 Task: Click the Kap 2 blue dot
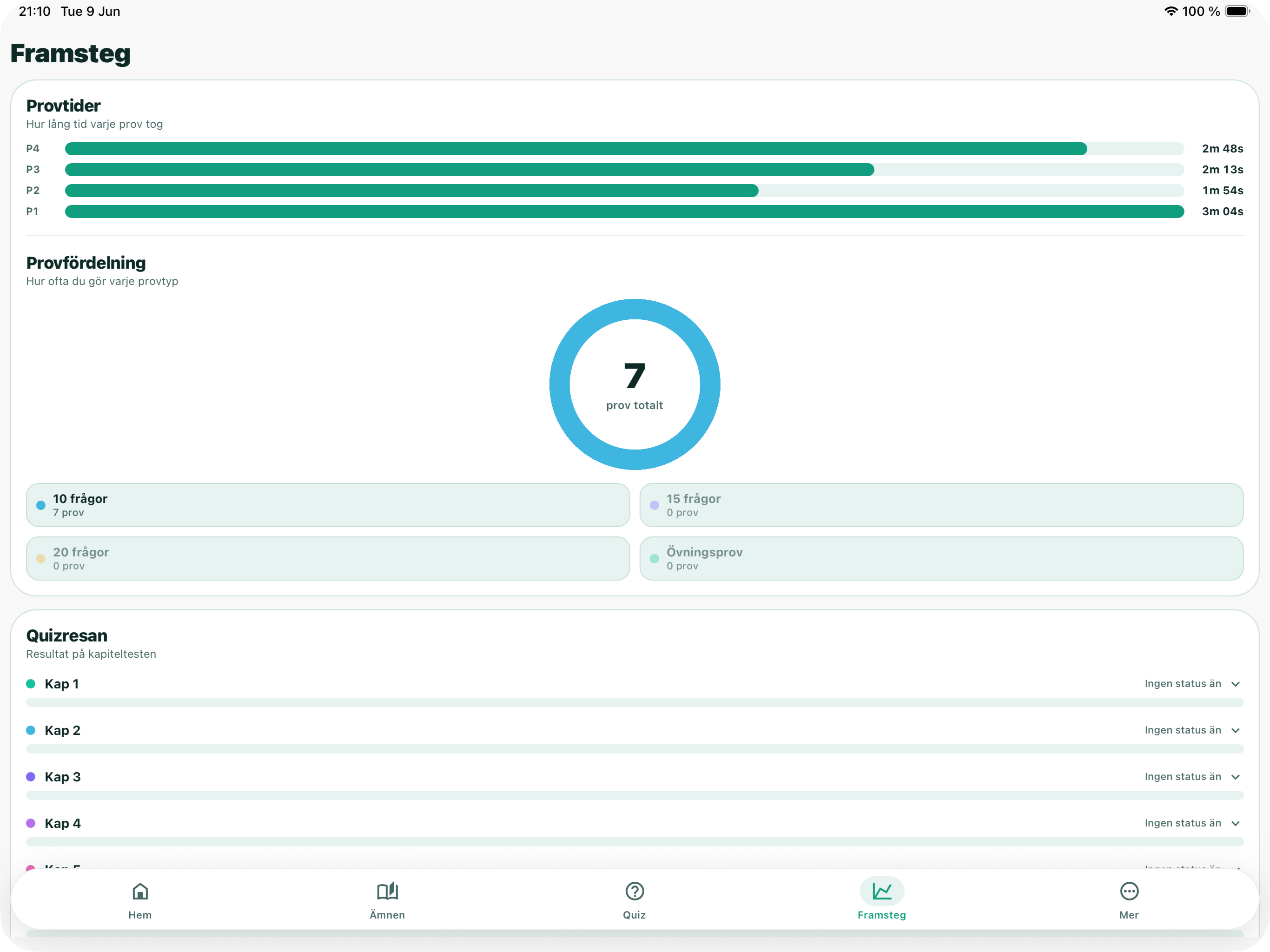(31, 730)
